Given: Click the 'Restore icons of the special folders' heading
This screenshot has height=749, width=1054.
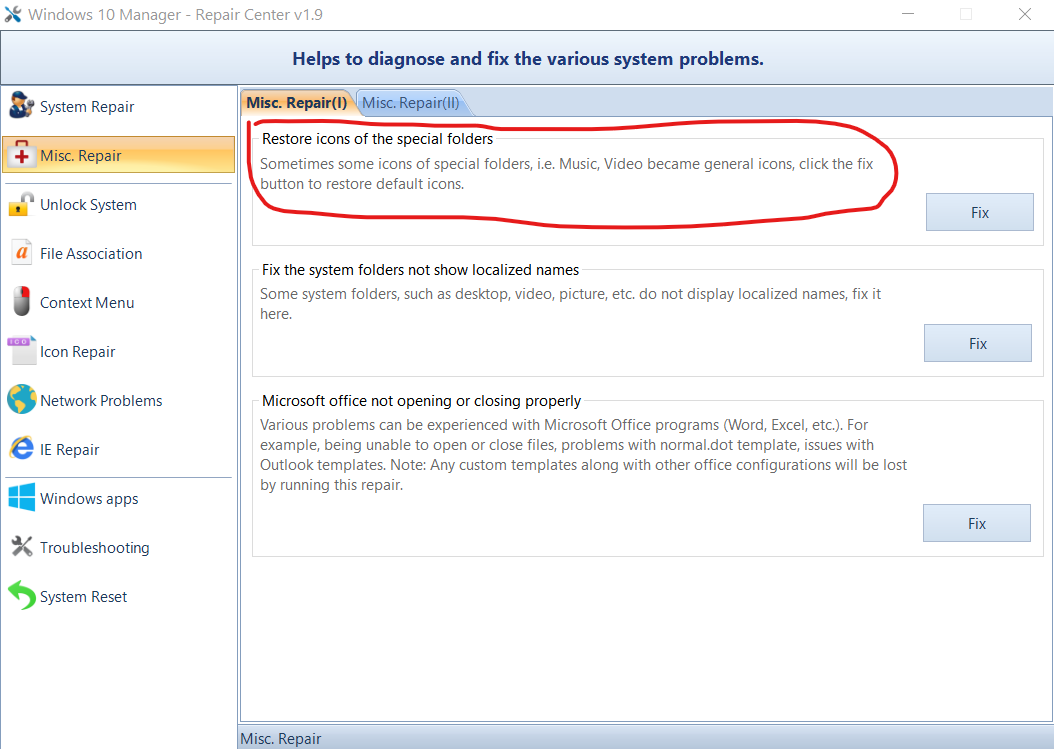Looking at the screenshot, I should (x=377, y=139).
